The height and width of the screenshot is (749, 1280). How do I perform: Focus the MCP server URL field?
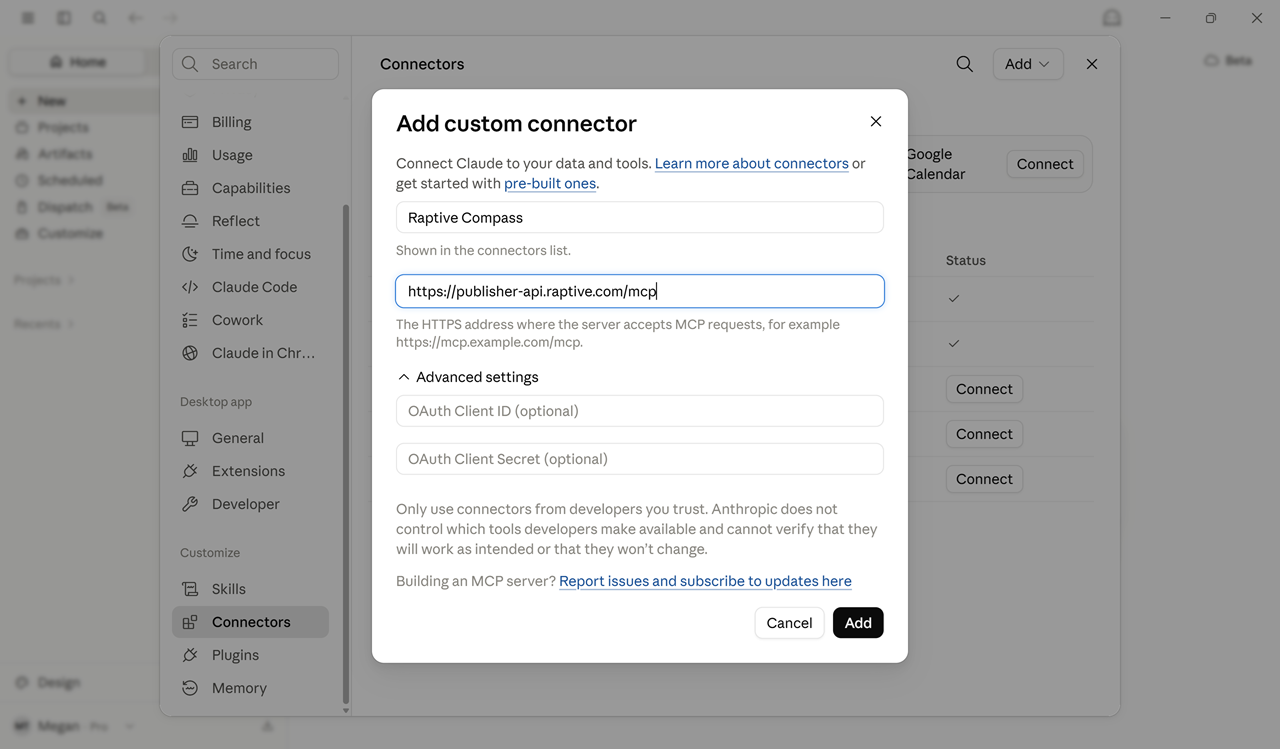(x=640, y=291)
